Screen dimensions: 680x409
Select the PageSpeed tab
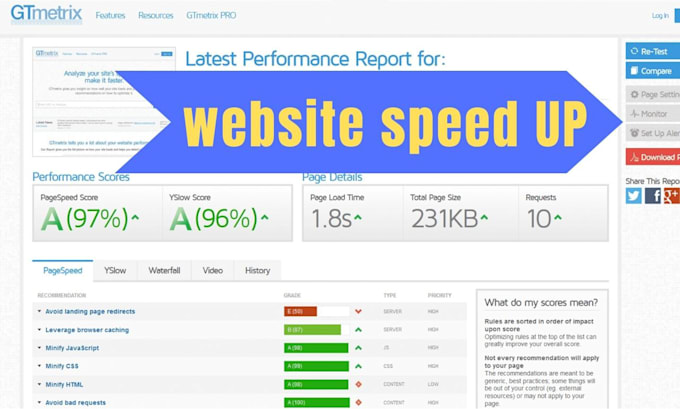pyautogui.click(x=62, y=271)
